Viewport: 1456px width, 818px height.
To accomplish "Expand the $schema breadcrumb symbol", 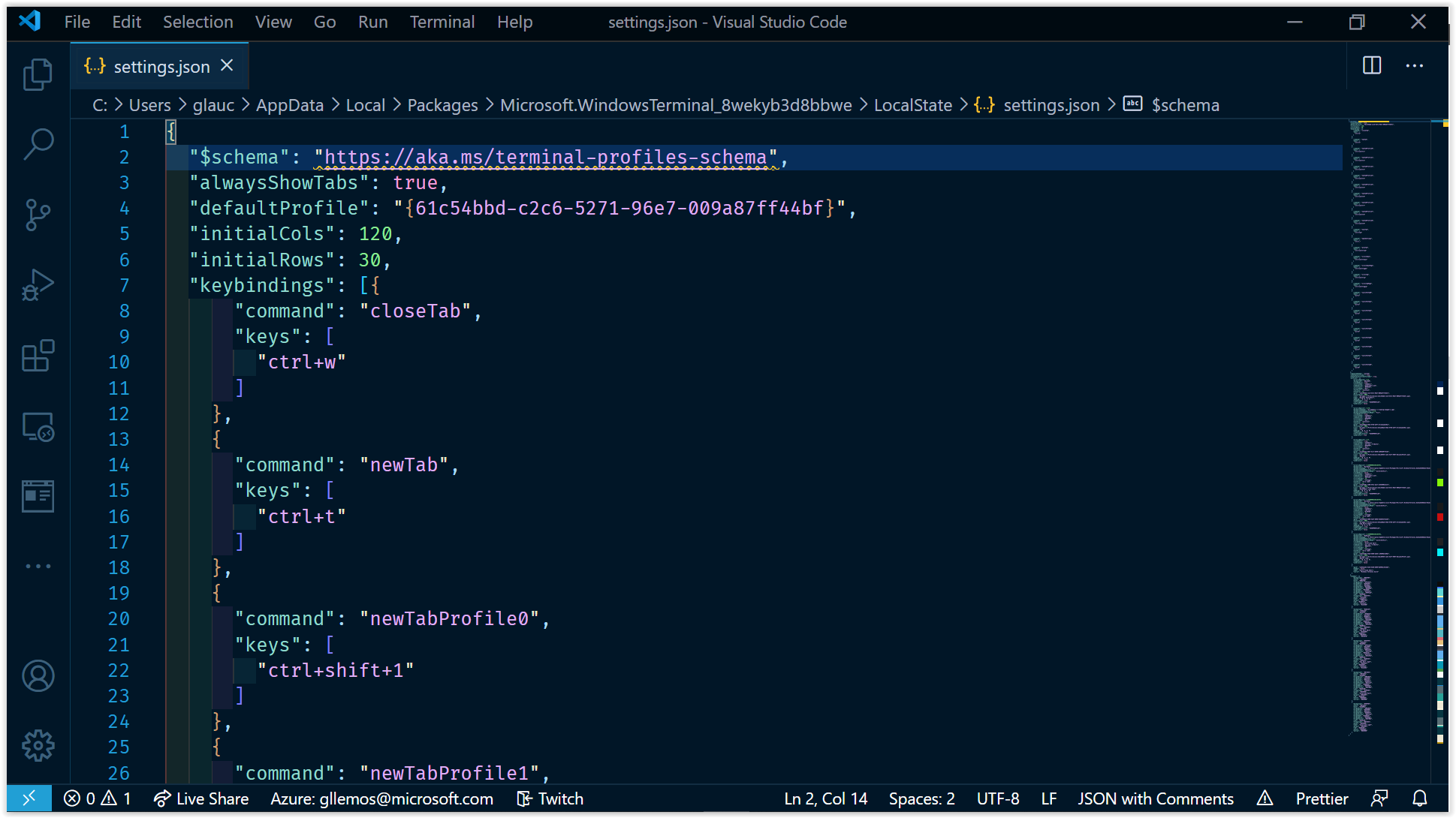I will (1171, 105).
